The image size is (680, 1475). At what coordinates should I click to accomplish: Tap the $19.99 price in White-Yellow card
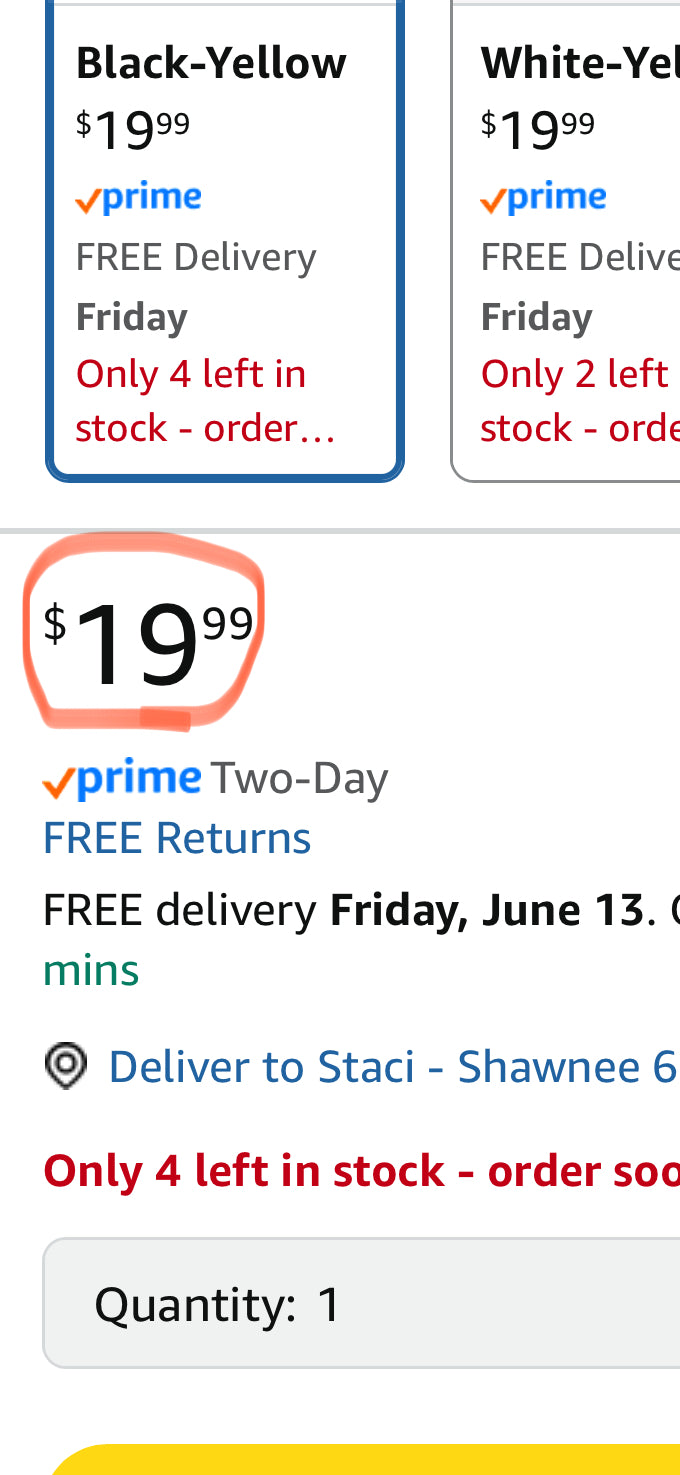pos(538,128)
